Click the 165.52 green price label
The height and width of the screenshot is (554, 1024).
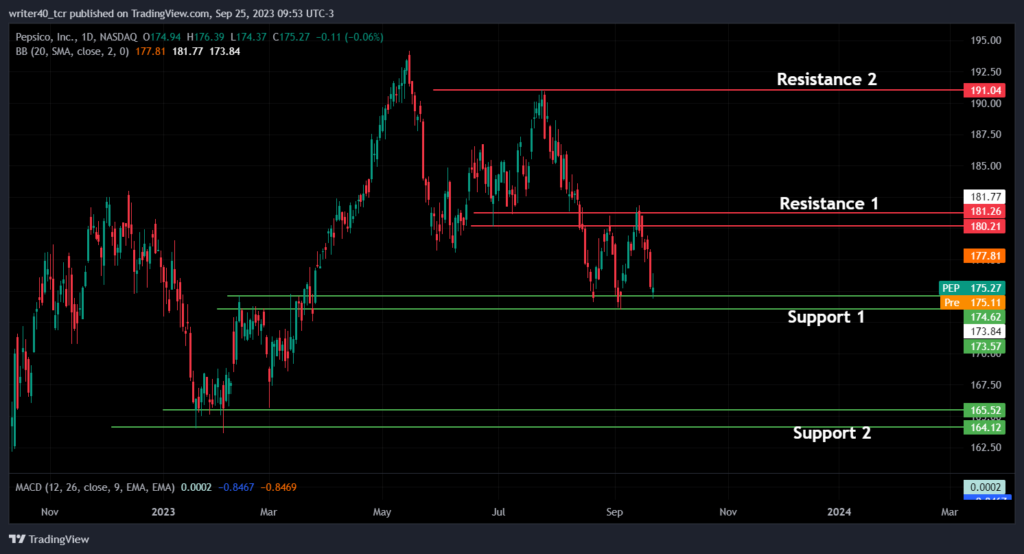tap(984, 411)
